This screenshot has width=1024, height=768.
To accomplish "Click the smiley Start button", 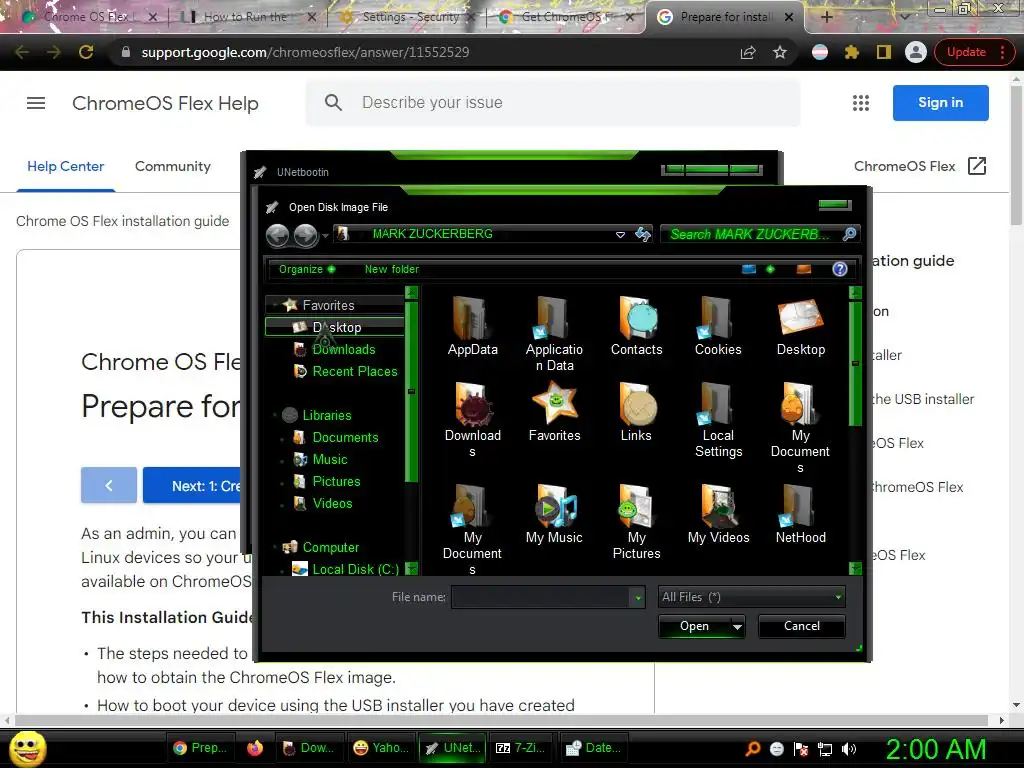I will click(x=27, y=749).
